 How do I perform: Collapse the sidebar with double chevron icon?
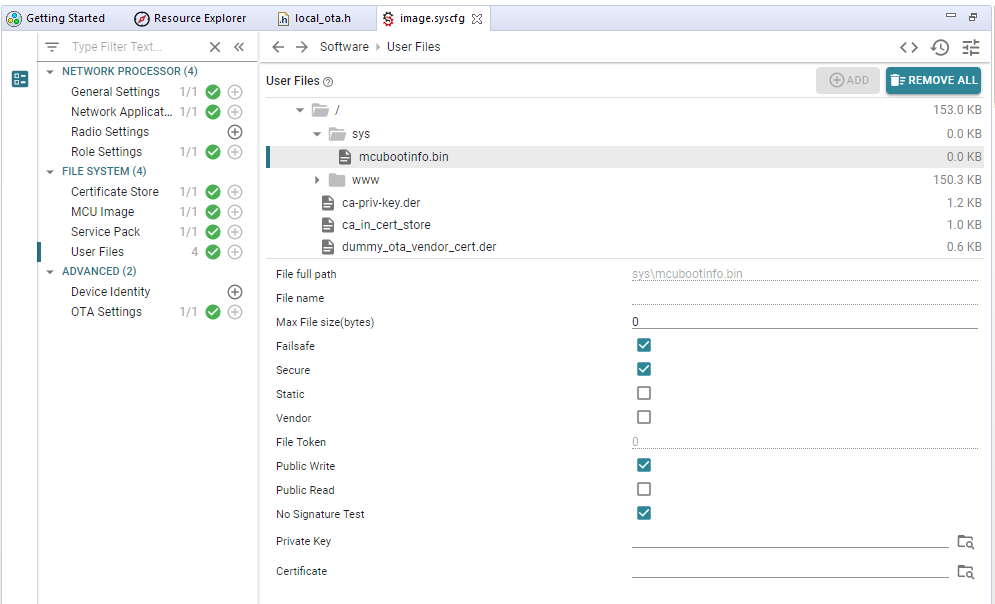[239, 47]
